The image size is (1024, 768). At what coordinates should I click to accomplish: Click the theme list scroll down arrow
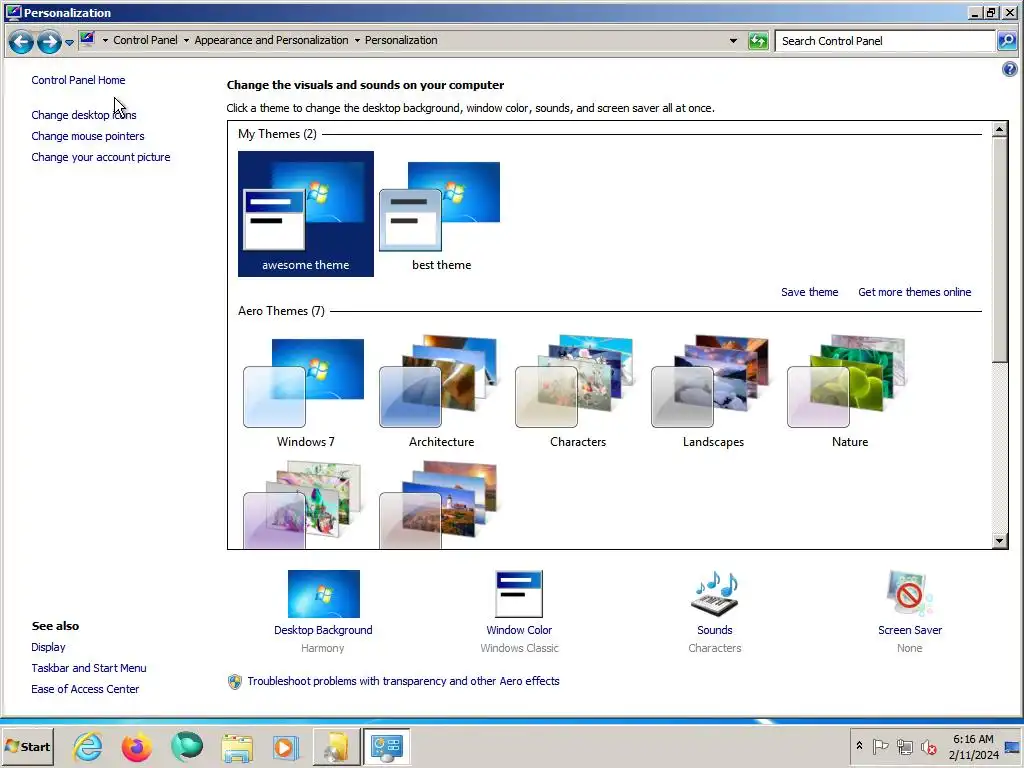999,541
